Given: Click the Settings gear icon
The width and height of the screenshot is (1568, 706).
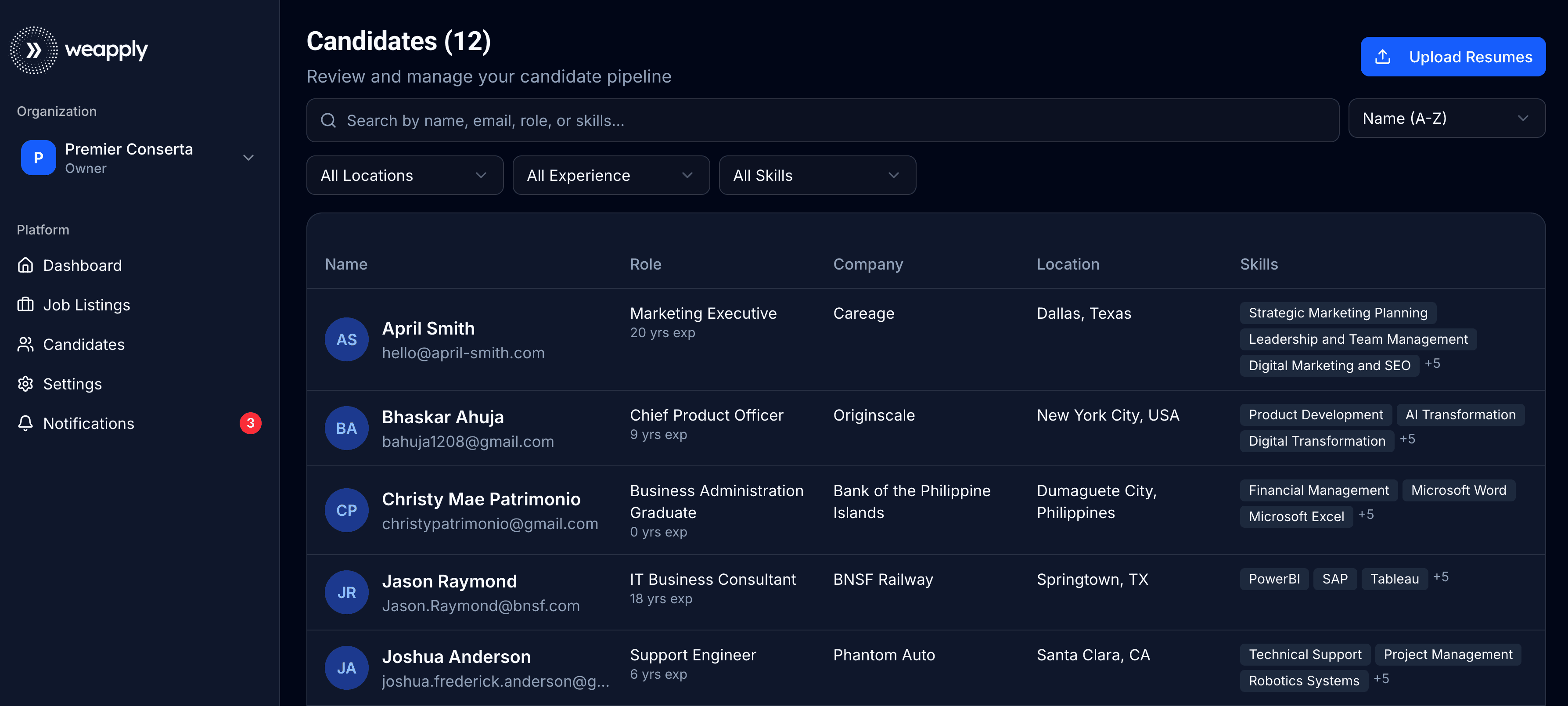Looking at the screenshot, I should click(x=25, y=384).
